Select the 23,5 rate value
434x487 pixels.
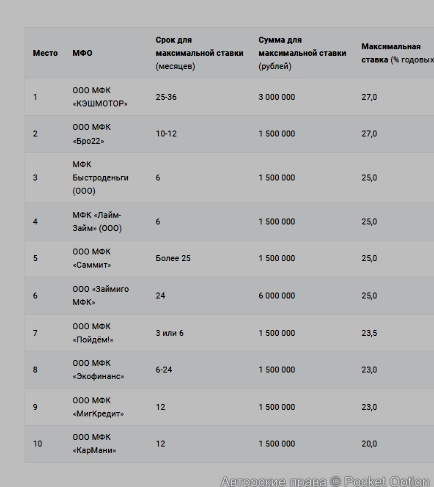(369, 333)
